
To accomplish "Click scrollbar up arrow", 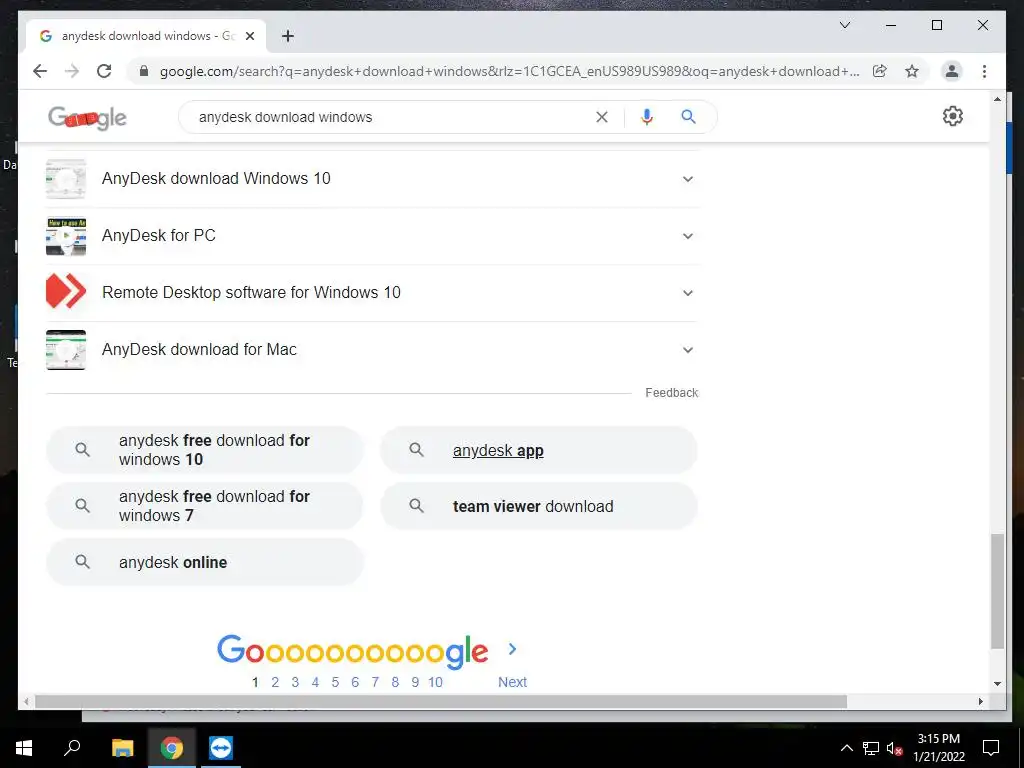I will (997, 99).
